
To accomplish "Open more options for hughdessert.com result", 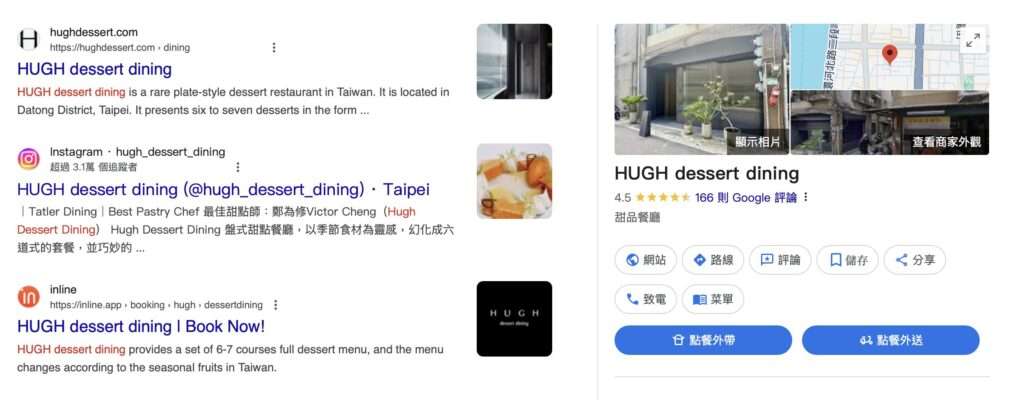I will 274,48.
